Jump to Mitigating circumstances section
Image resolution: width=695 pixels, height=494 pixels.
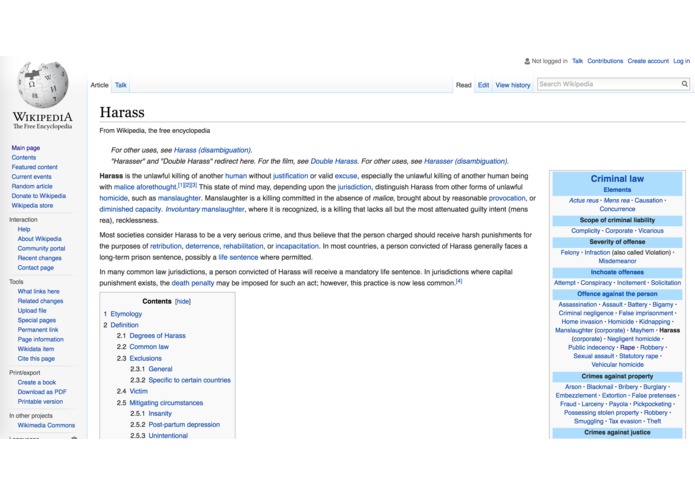pyautogui.click(x=166, y=403)
